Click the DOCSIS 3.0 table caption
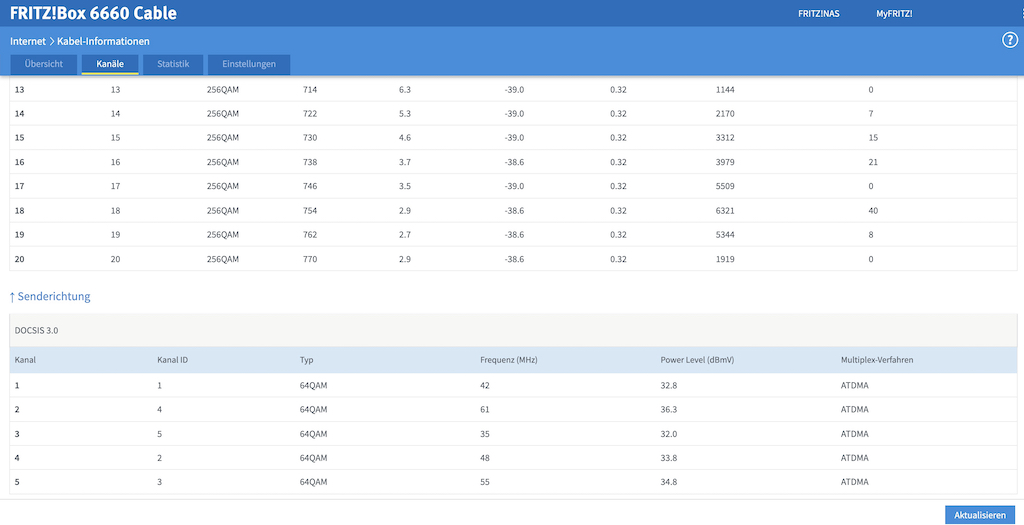 point(36,329)
